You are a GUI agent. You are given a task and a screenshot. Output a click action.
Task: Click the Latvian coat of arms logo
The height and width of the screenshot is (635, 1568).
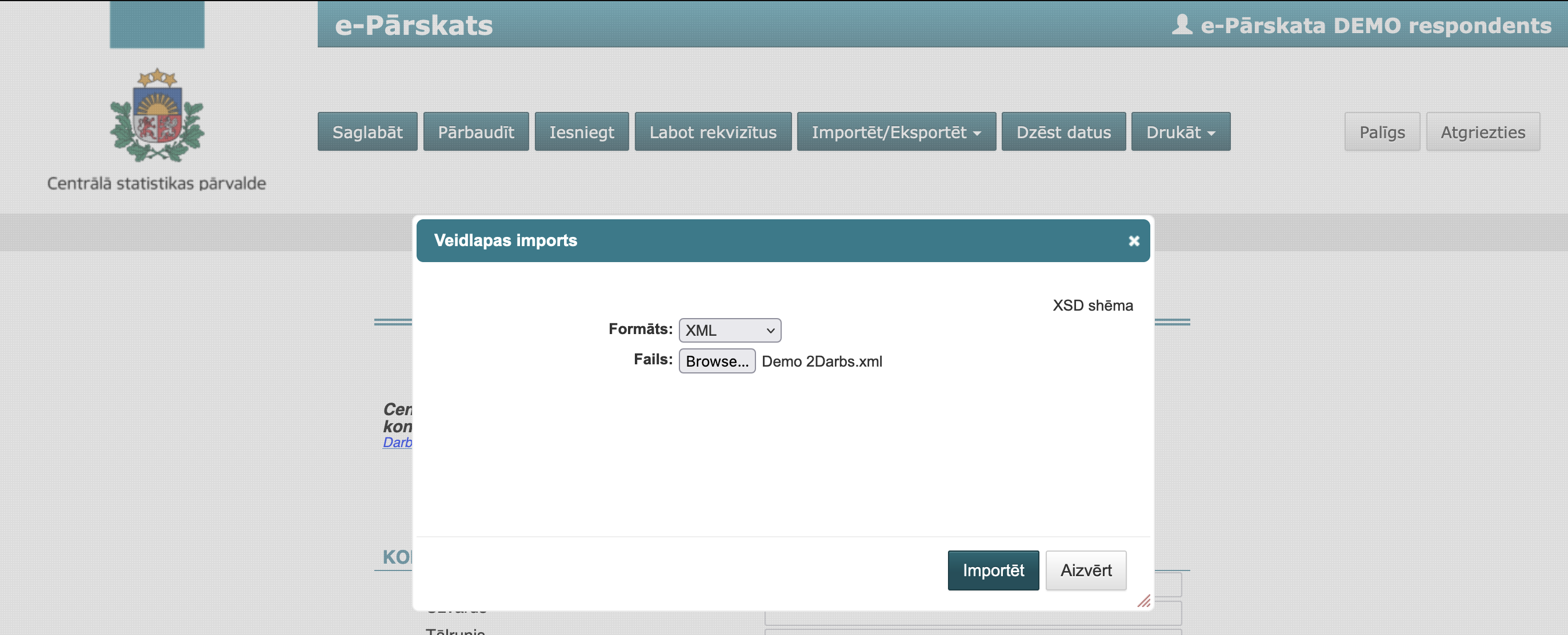(157, 115)
